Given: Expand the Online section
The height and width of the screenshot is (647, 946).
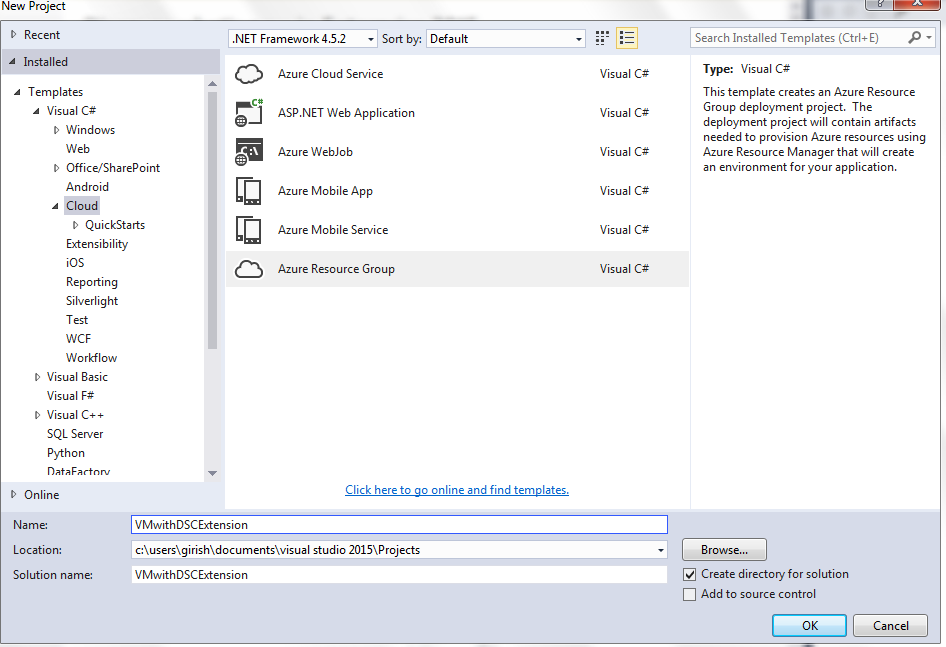Looking at the screenshot, I should [x=13, y=494].
